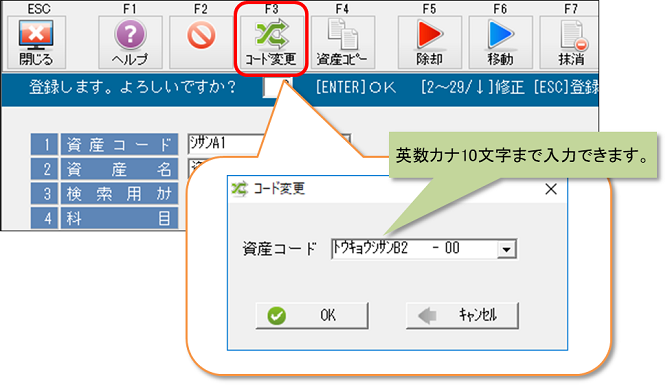Click the コード変更 dialog title icon

(239, 189)
